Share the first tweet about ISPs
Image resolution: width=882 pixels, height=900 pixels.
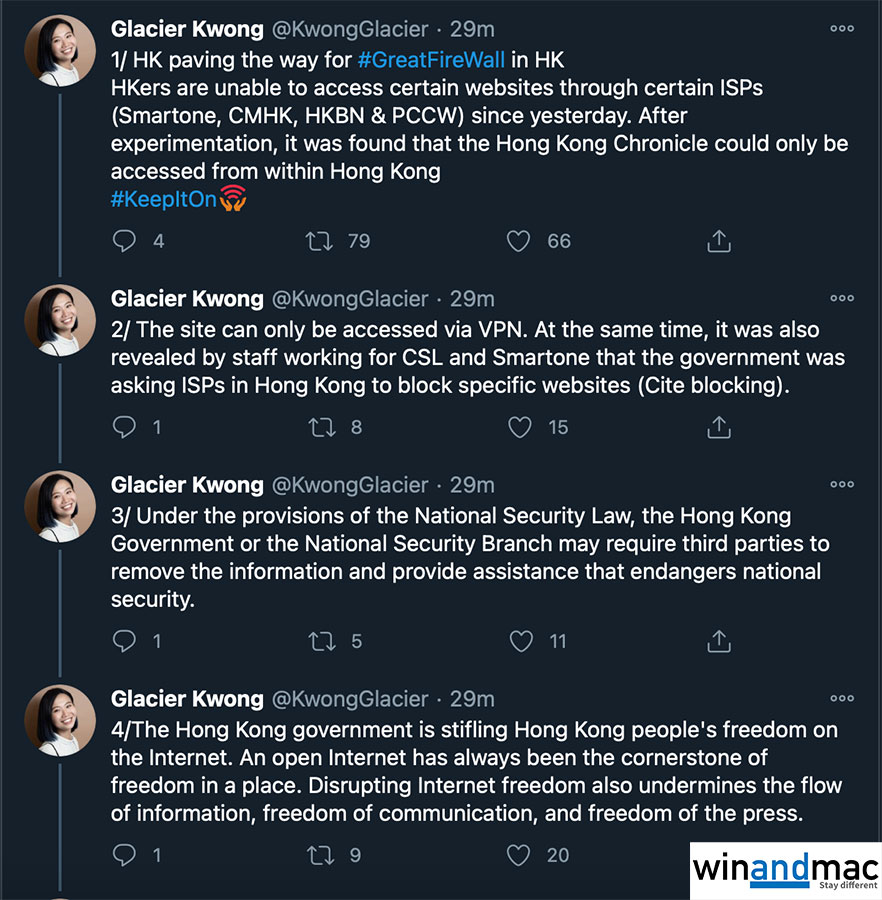[719, 241]
